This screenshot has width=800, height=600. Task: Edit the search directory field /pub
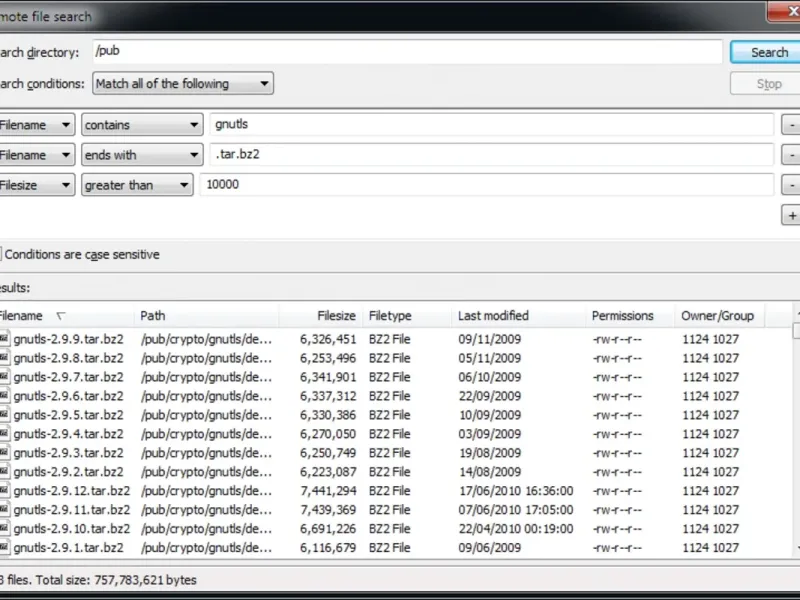407,51
